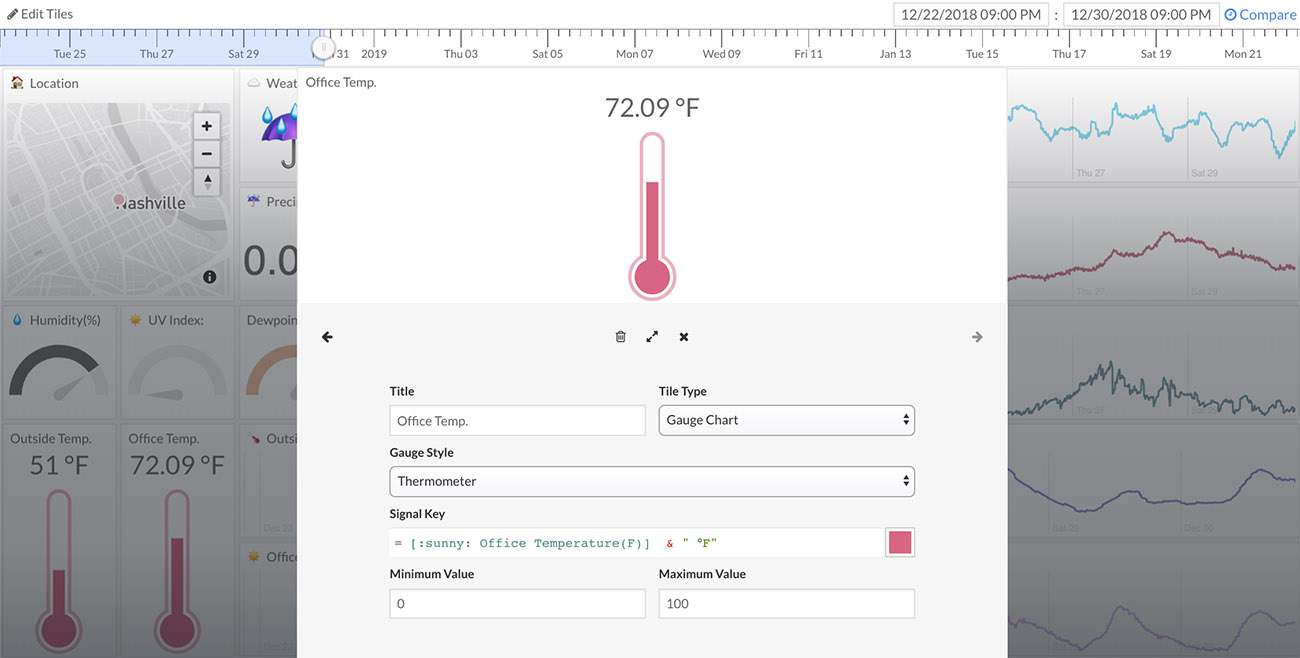Image resolution: width=1300 pixels, height=658 pixels.
Task: Click the timeline slider handle
Action: pyautogui.click(x=325, y=47)
